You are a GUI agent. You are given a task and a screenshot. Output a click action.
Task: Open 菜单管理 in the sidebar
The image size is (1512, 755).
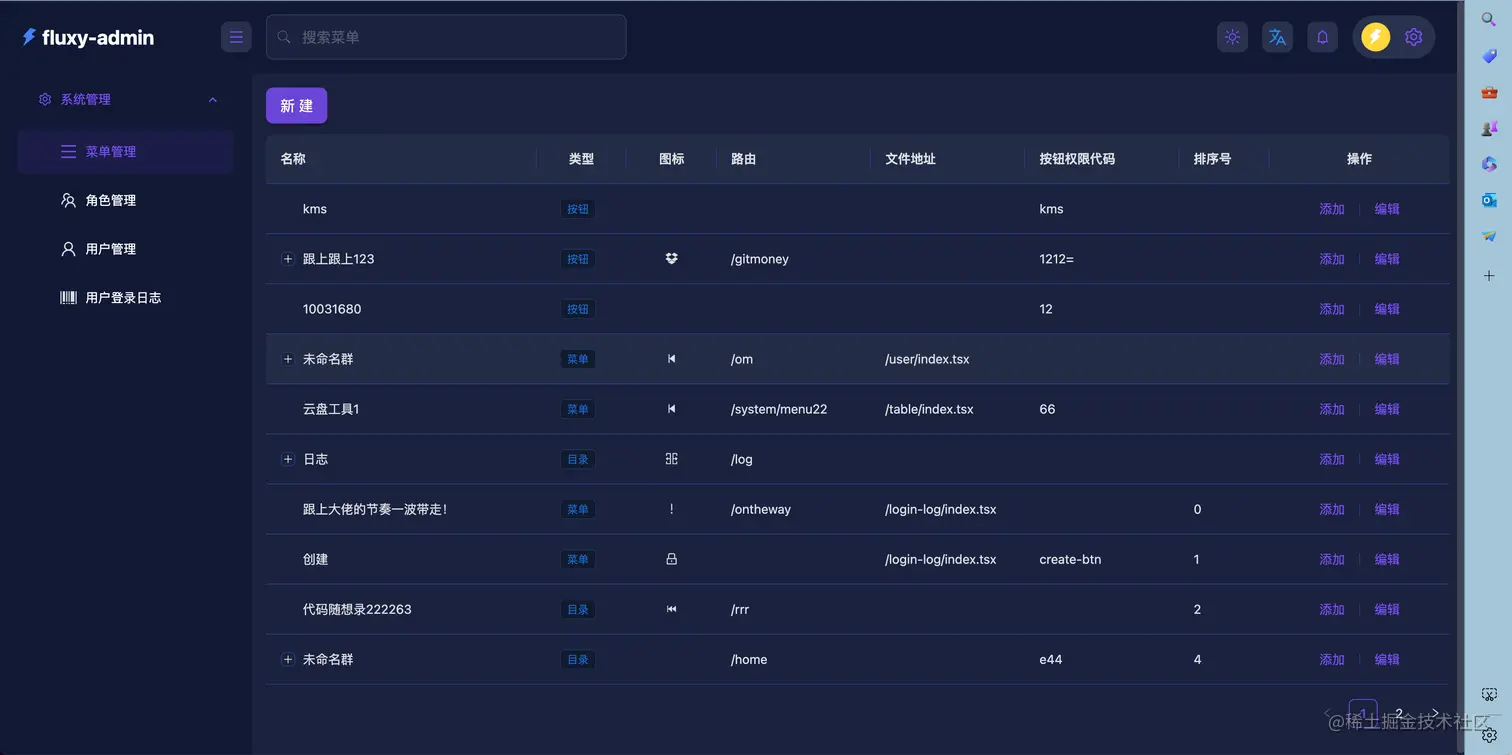[x=125, y=152]
